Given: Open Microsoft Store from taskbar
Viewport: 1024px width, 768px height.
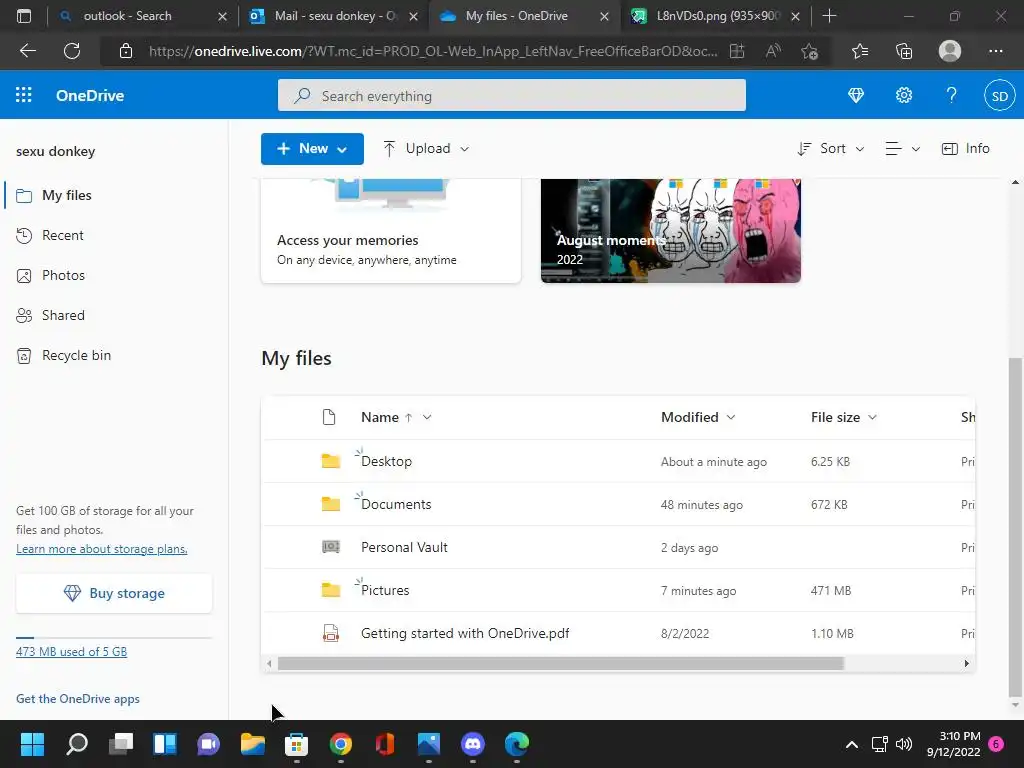Looking at the screenshot, I should [x=296, y=744].
